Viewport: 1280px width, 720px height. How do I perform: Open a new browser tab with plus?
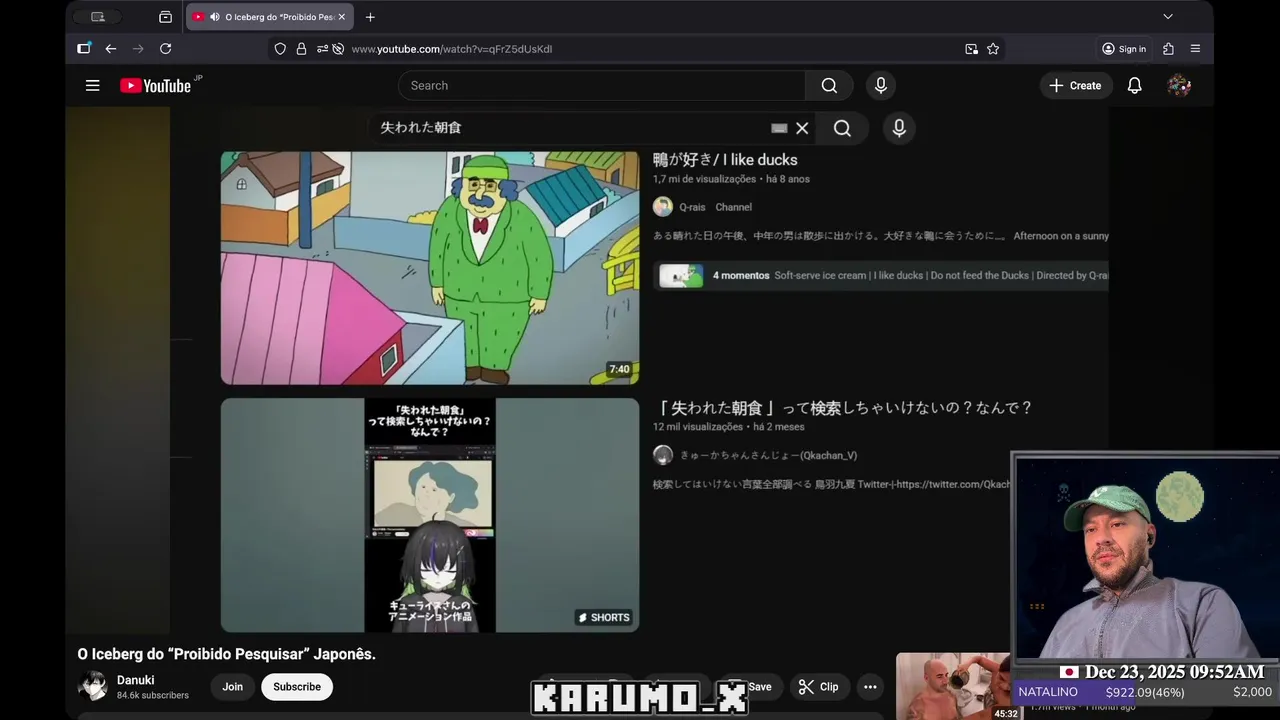(x=370, y=17)
